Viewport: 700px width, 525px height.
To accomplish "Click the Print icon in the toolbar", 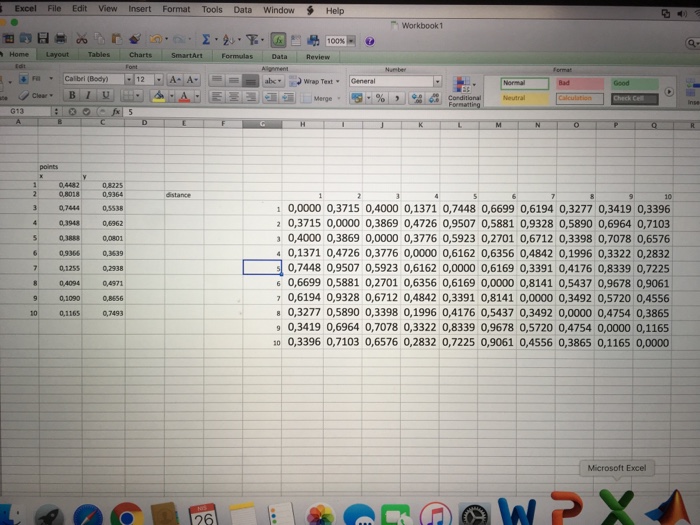I will coord(60,39).
